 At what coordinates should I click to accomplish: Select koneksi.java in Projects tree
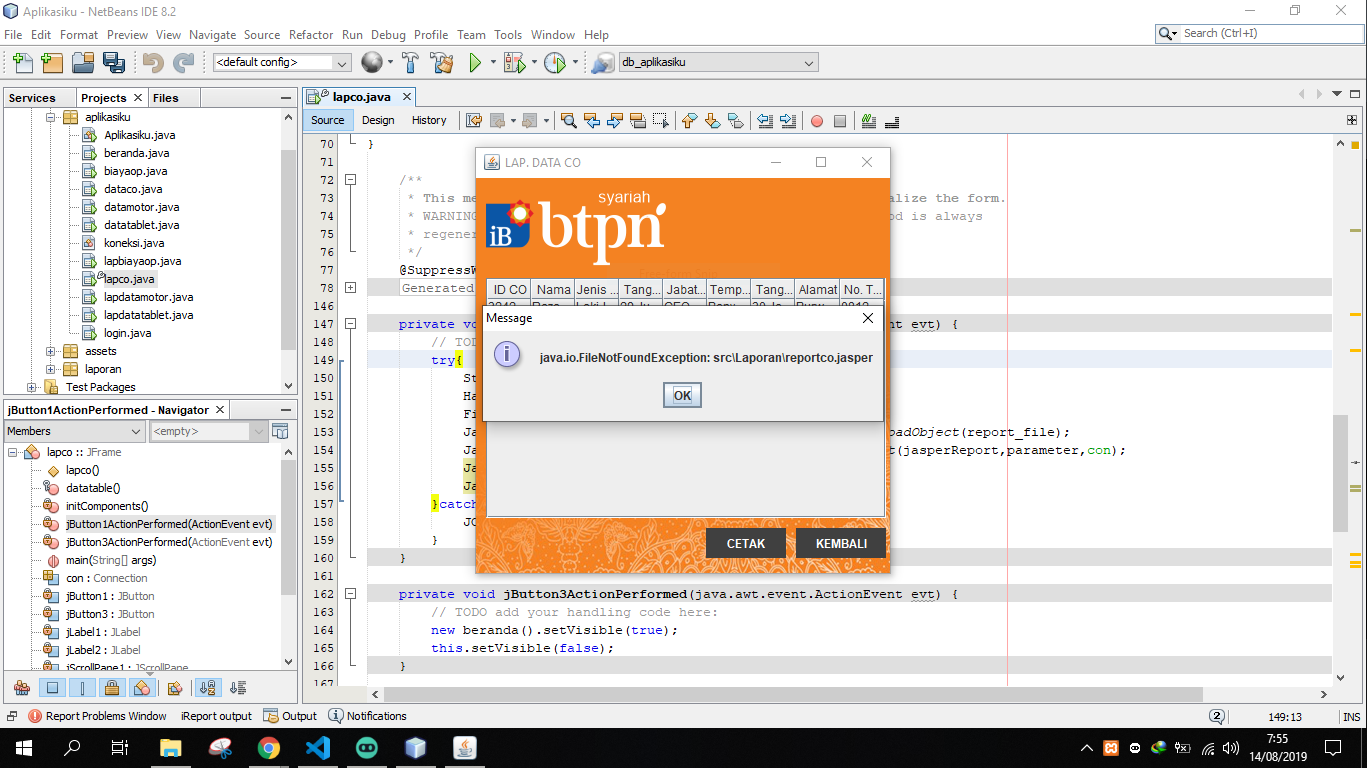[134, 243]
